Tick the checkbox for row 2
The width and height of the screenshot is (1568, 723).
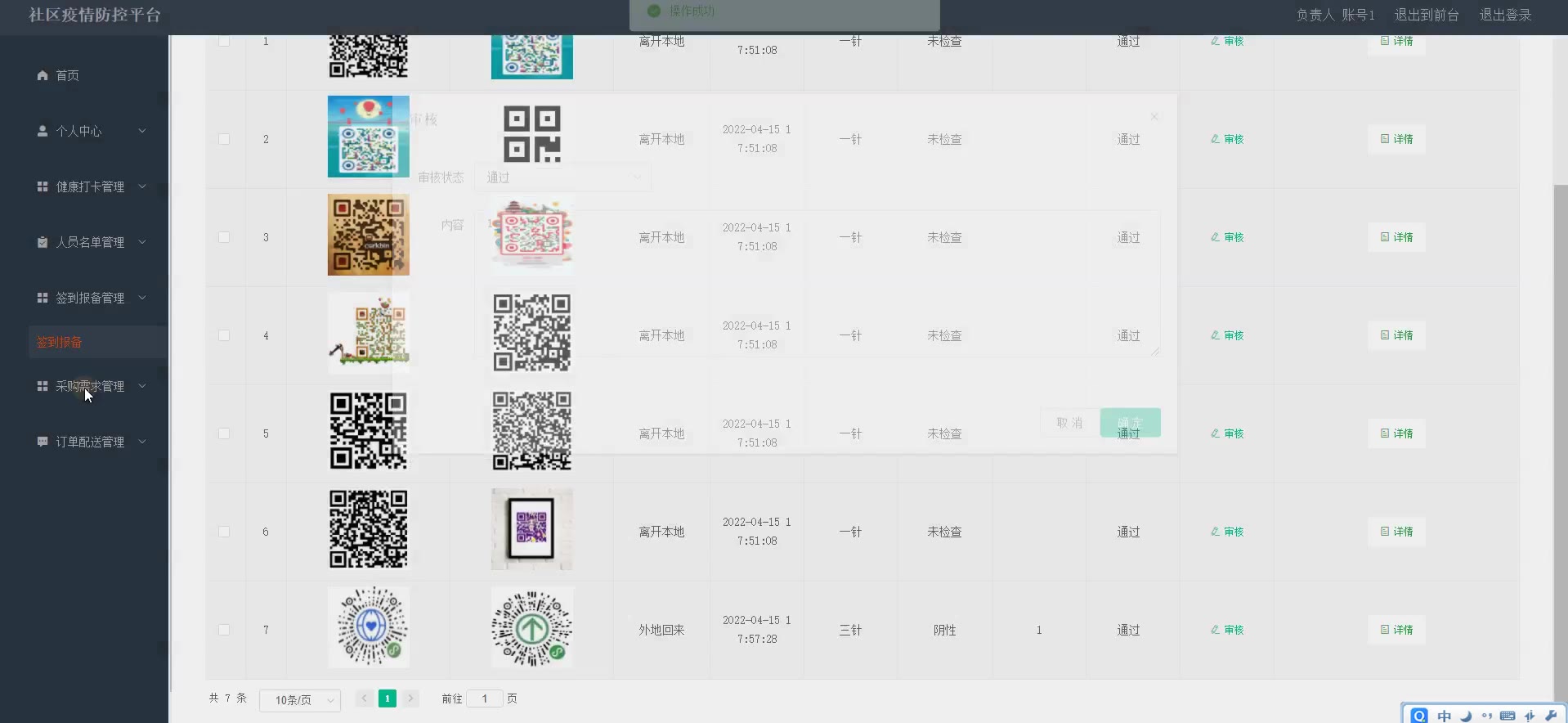click(x=224, y=139)
